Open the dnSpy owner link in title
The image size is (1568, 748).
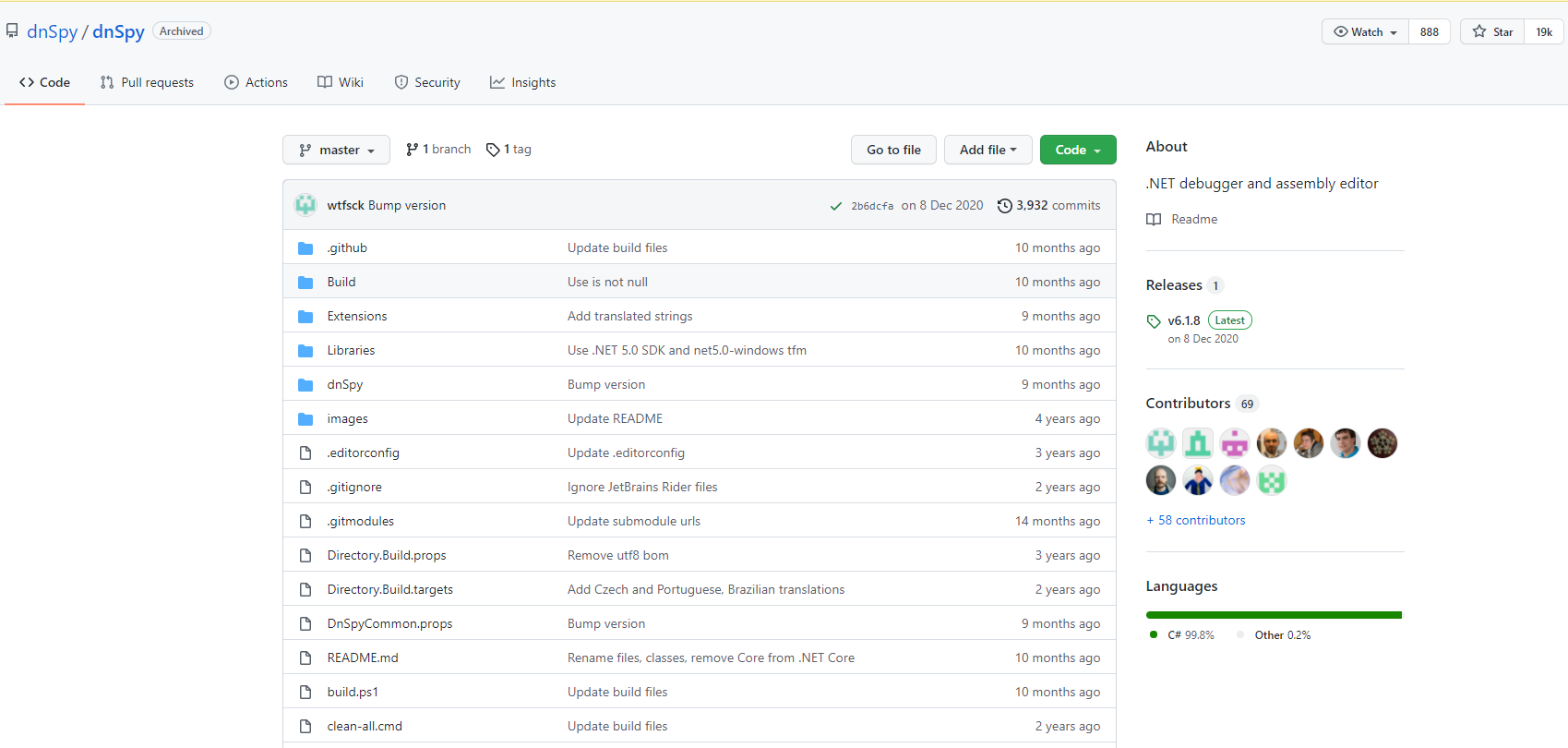tap(53, 31)
